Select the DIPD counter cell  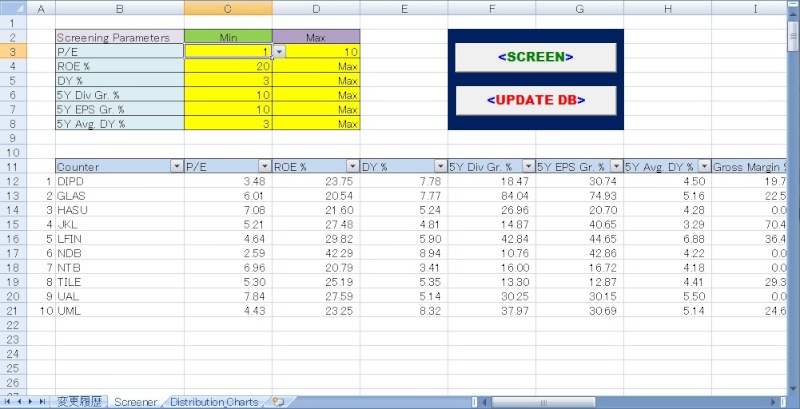coord(120,181)
